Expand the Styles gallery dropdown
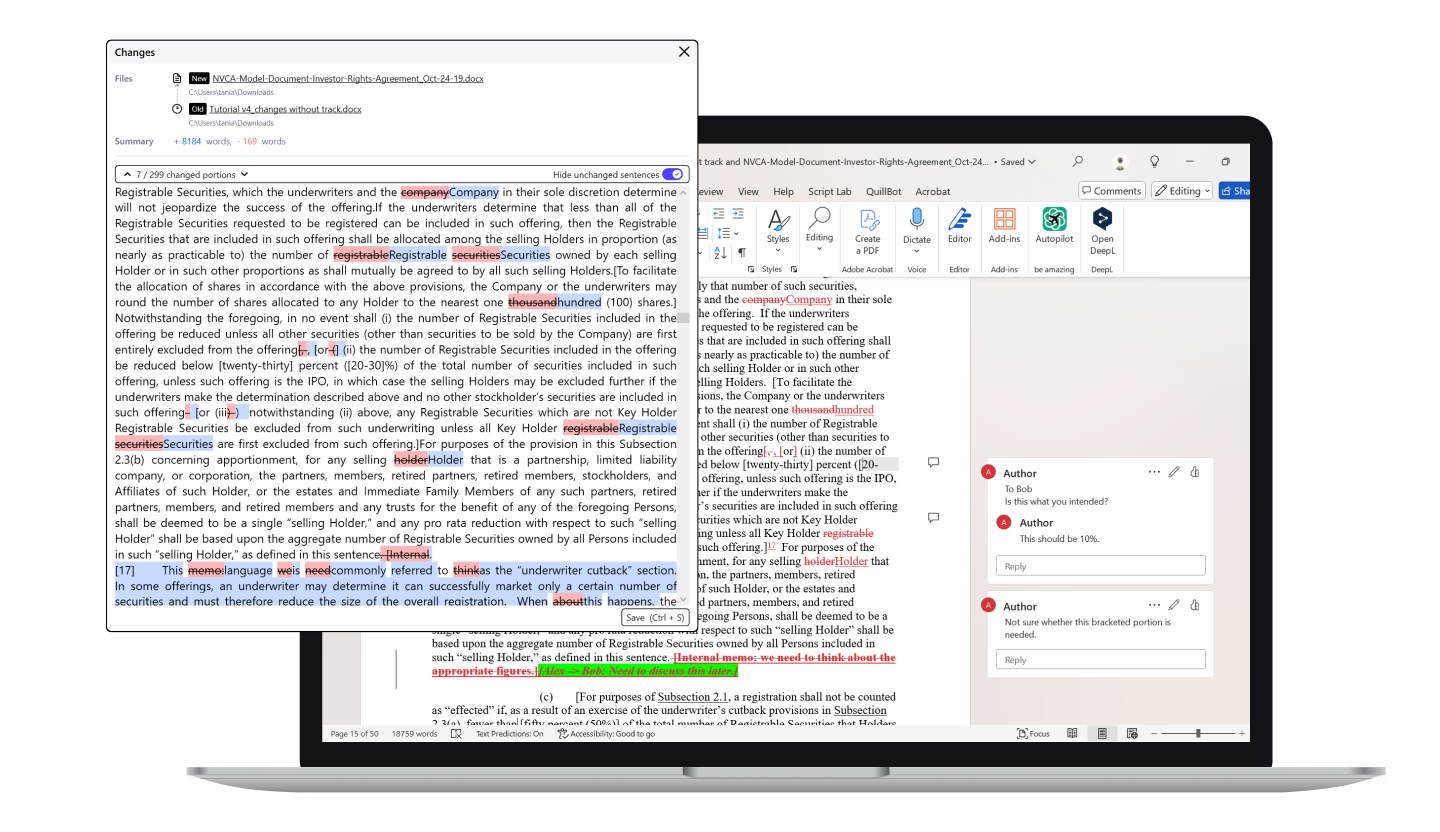Viewport: 1440px width, 832px height. pos(777,249)
